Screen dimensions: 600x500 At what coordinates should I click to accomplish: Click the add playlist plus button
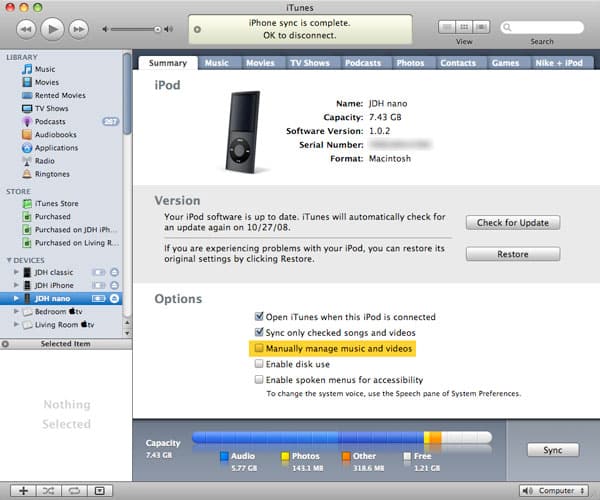point(23,491)
